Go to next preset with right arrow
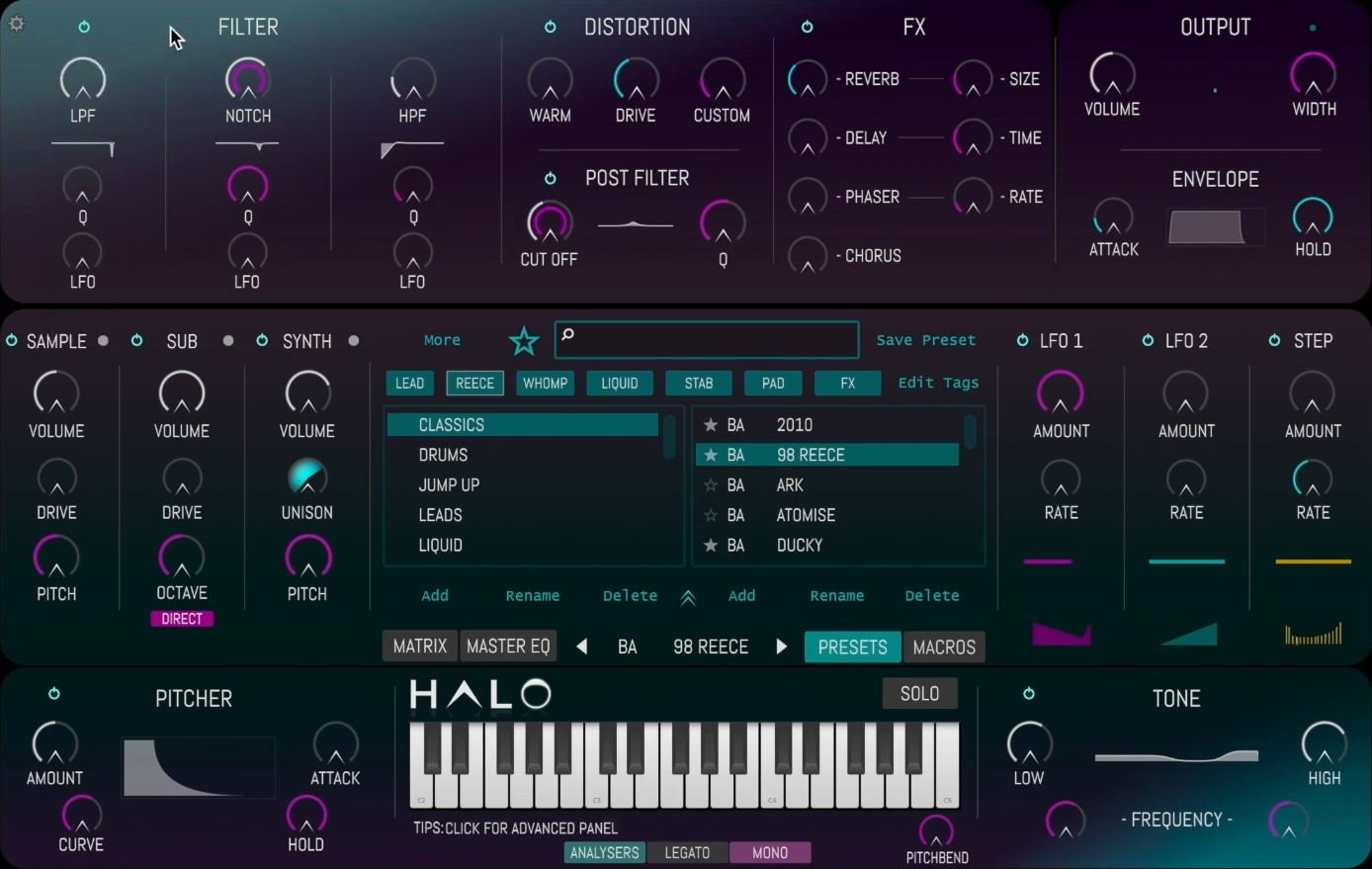Viewport: 1372px width, 869px height. (x=782, y=647)
